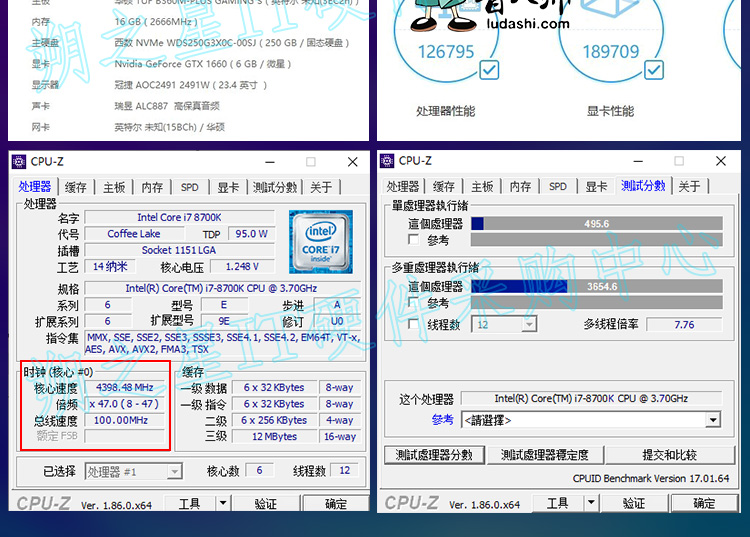Click the Intel Core i7 logo badge
The height and width of the screenshot is (537, 750).
click(321, 242)
